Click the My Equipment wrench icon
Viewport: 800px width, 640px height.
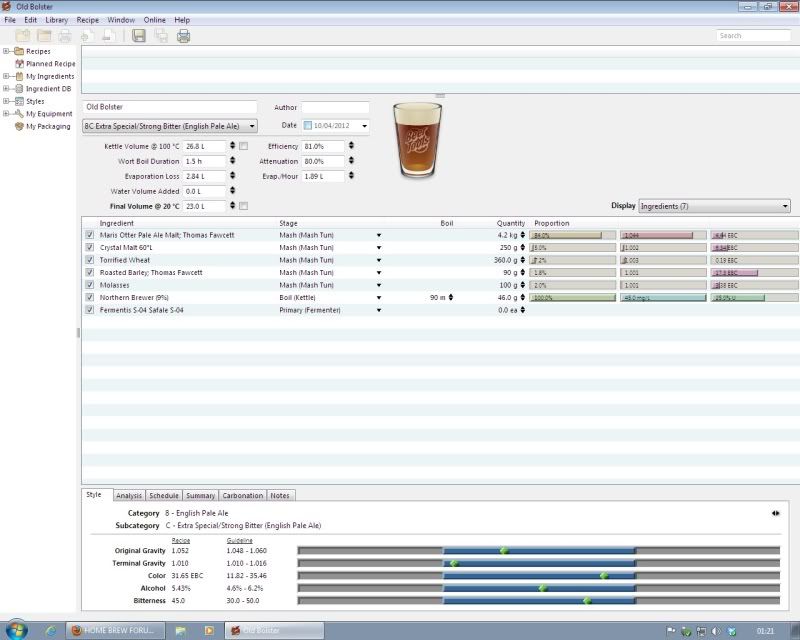19,113
